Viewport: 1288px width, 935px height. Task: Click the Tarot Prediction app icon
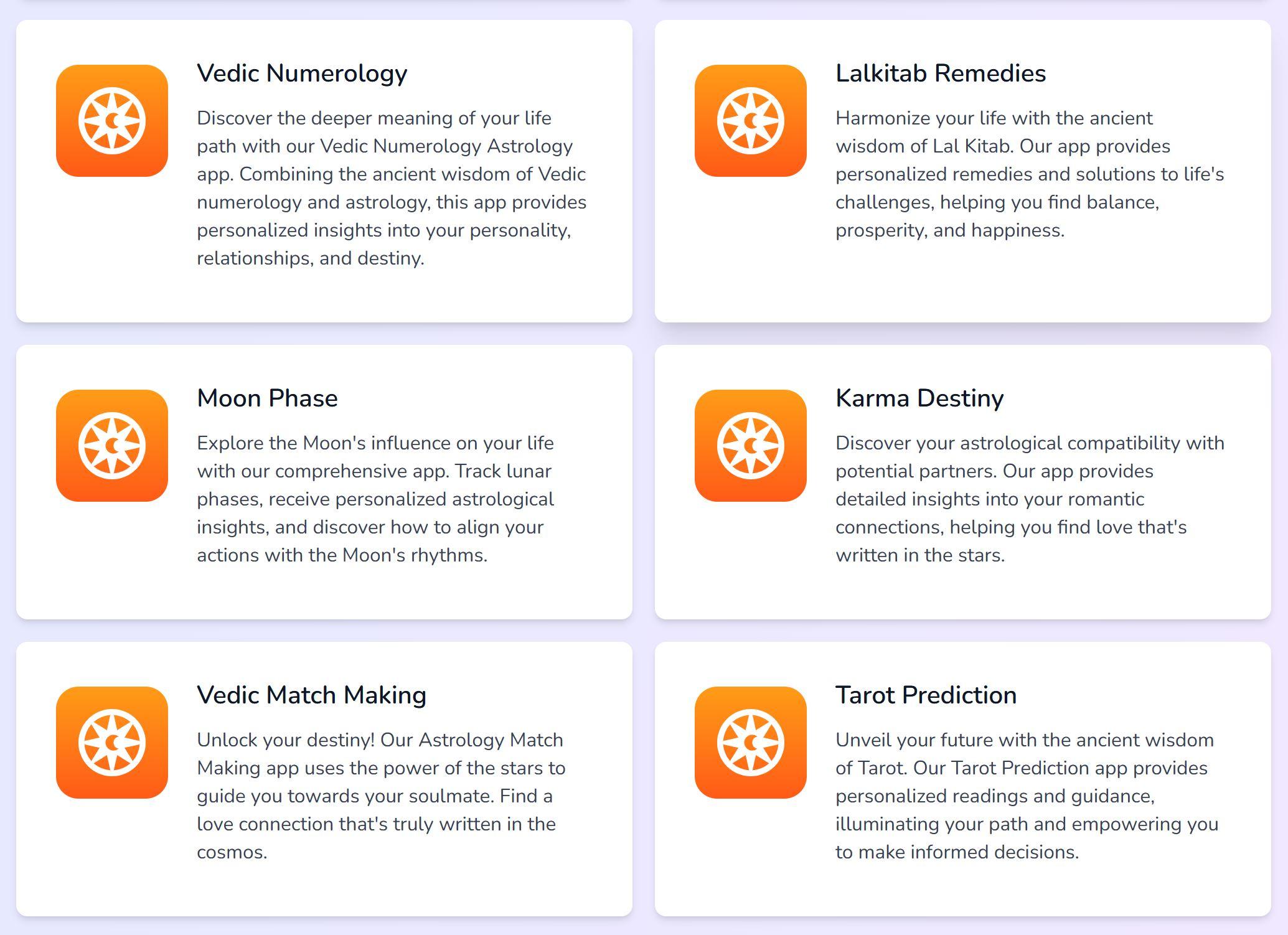click(751, 743)
